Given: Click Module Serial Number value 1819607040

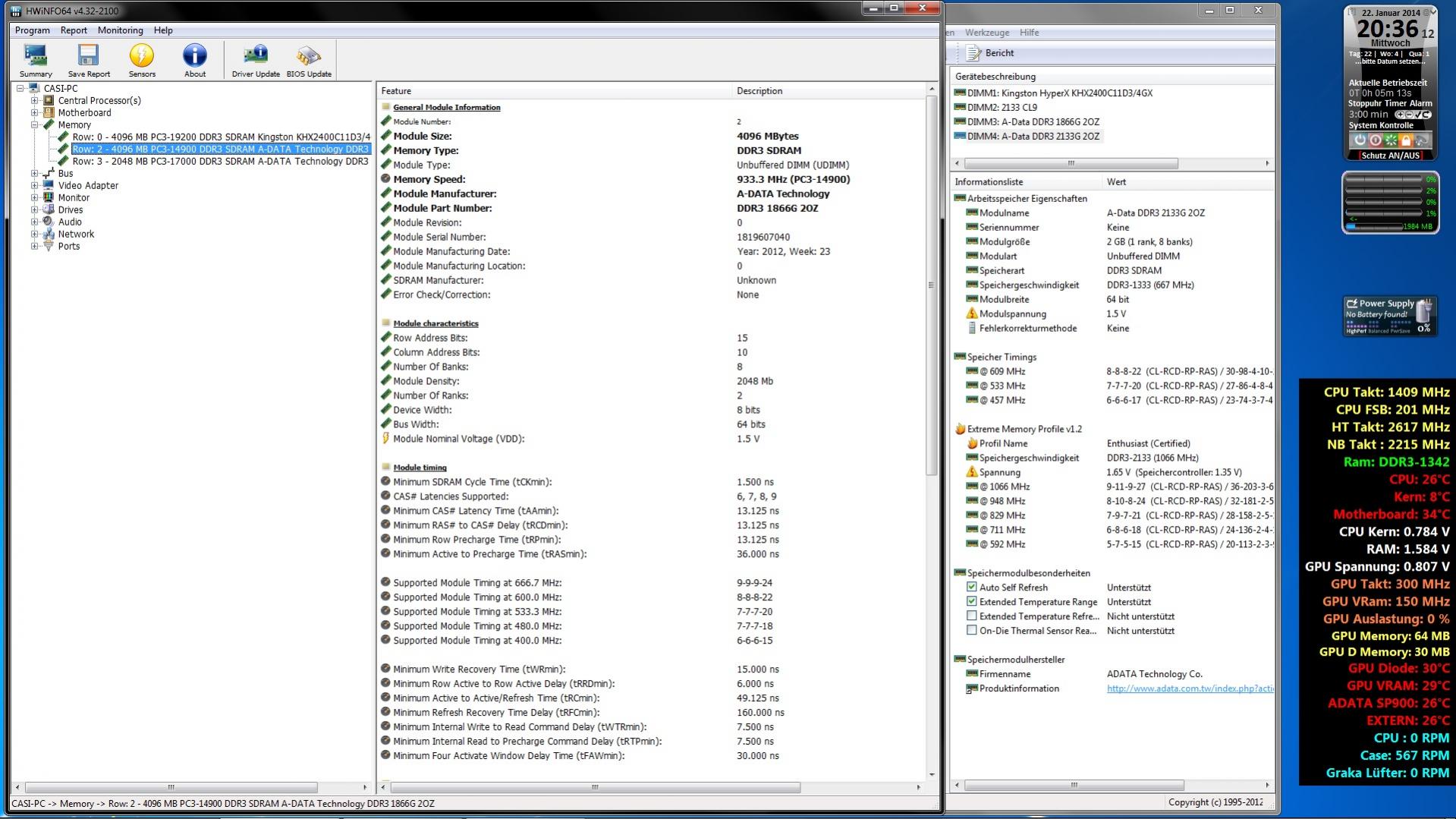Looking at the screenshot, I should [763, 237].
